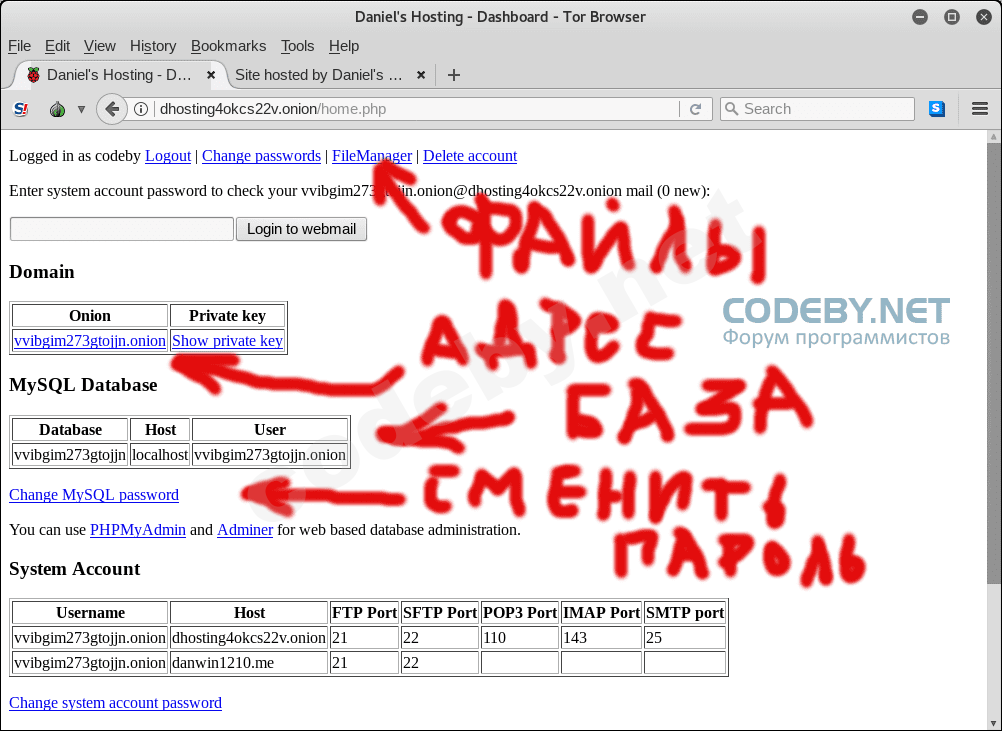Open the hamburger menu
The width and height of the screenshot is (1002, 731).
pyautogui.click(x=980, y=109)
